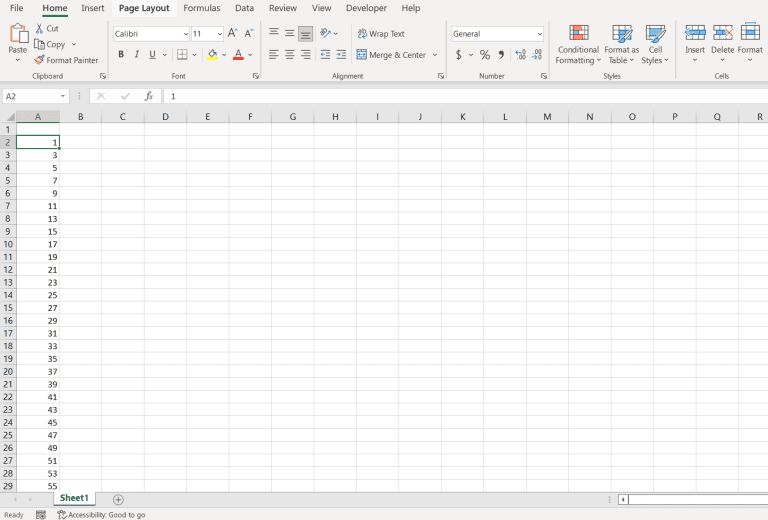Open the Developer ribbon tab
Viewport: 768px width, 520px height.
click(x=366, y=8)
